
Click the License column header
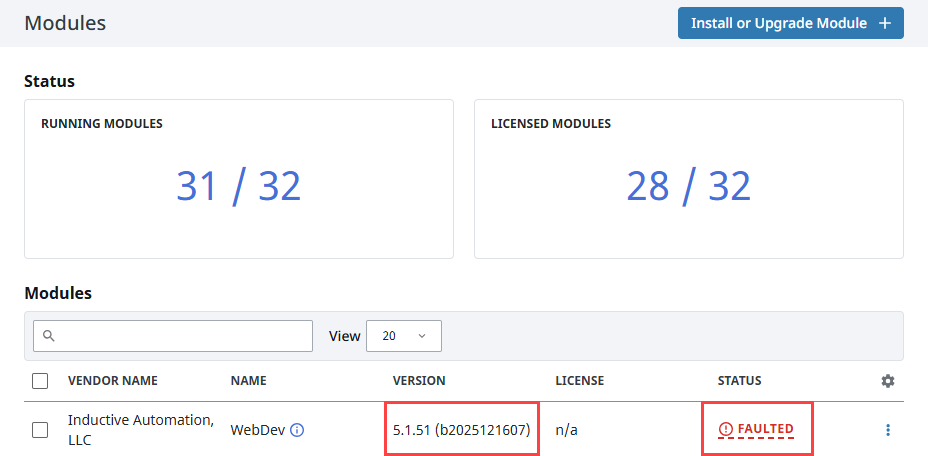[x=579, y=381]
